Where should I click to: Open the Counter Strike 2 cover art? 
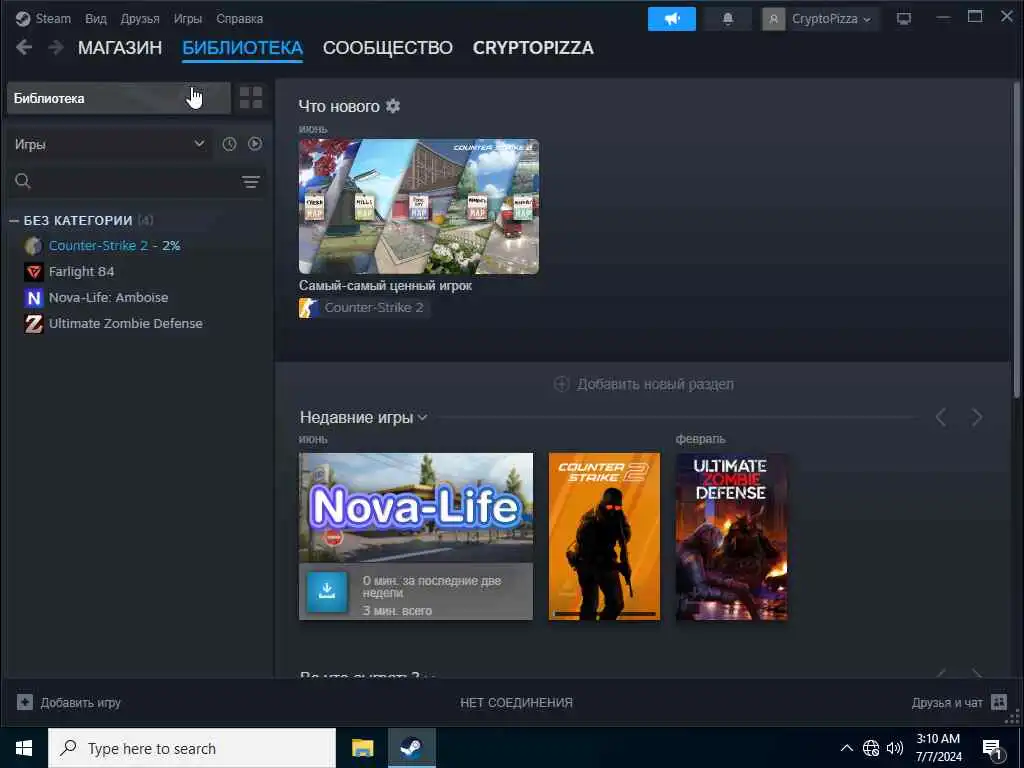[604, 536]
